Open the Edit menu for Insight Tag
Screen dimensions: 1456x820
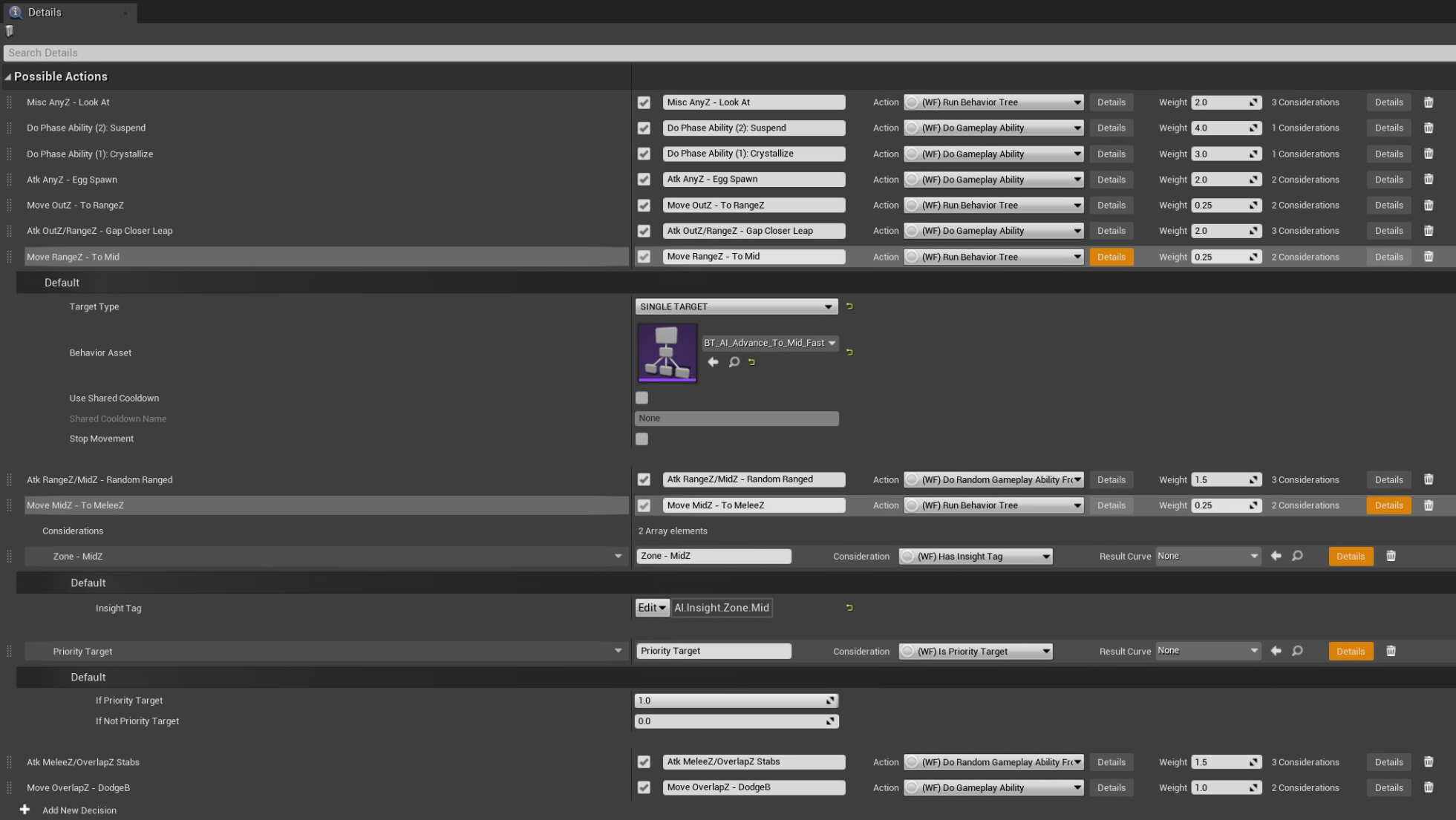pyautogui.click(x=651, y=608)
